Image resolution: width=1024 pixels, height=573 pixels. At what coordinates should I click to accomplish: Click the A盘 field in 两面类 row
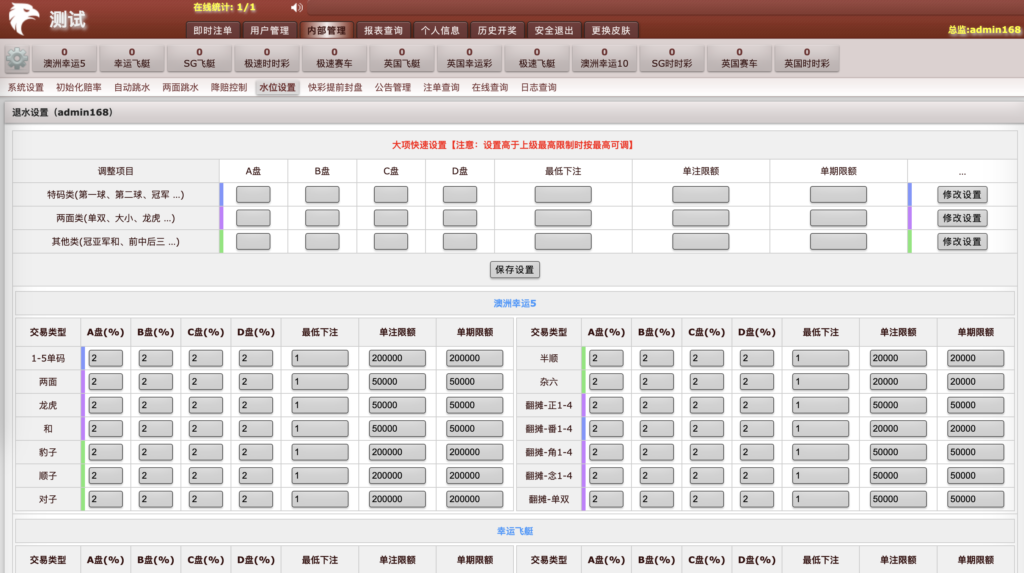[x=253, y=218]
